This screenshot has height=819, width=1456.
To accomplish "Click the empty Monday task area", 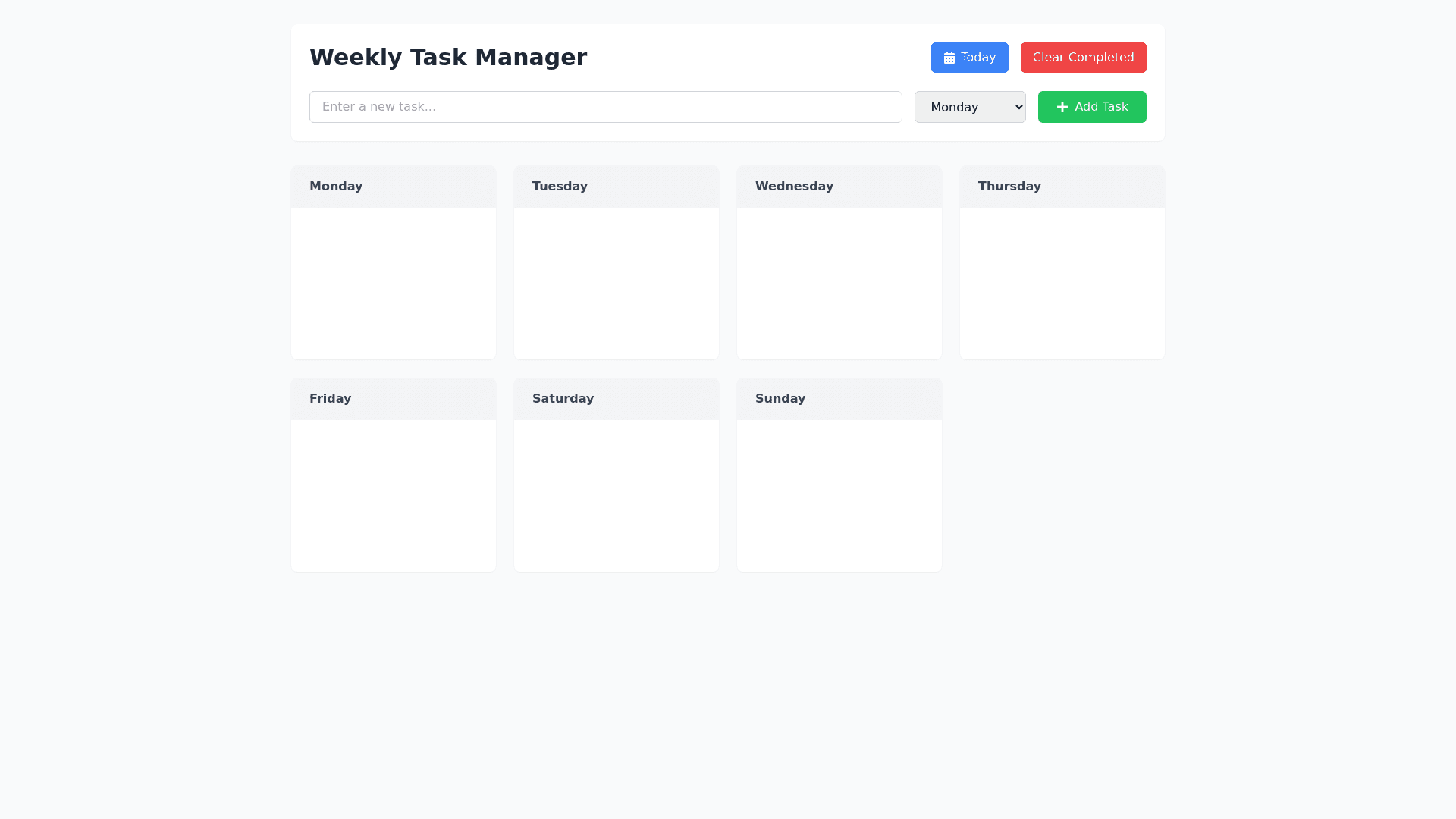I will click(393, 282).
